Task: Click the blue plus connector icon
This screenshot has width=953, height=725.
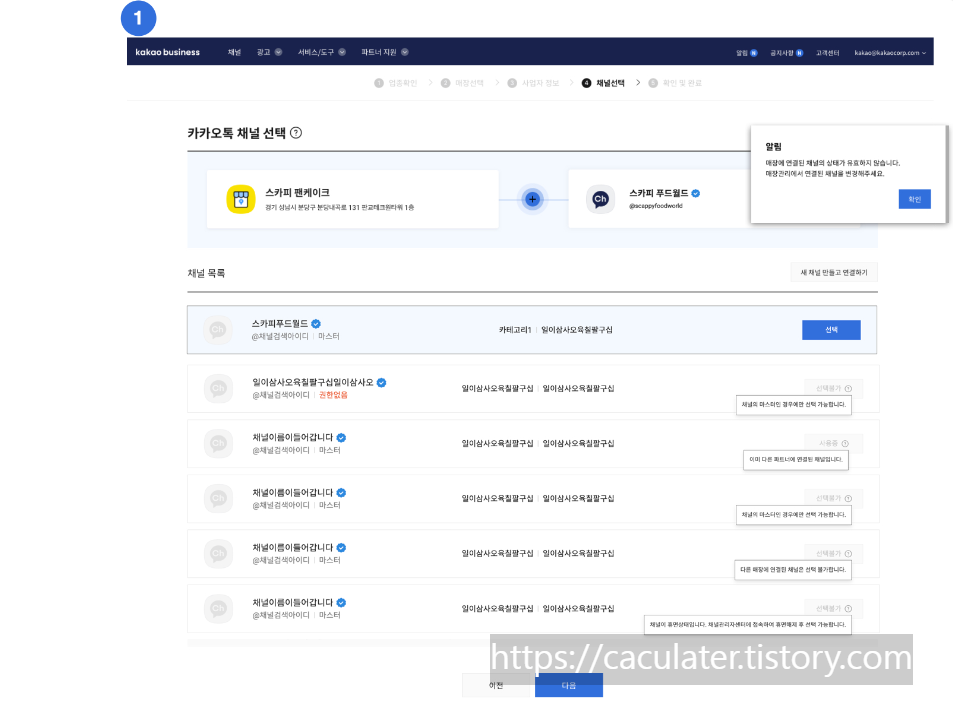Action: pos(532,199)
